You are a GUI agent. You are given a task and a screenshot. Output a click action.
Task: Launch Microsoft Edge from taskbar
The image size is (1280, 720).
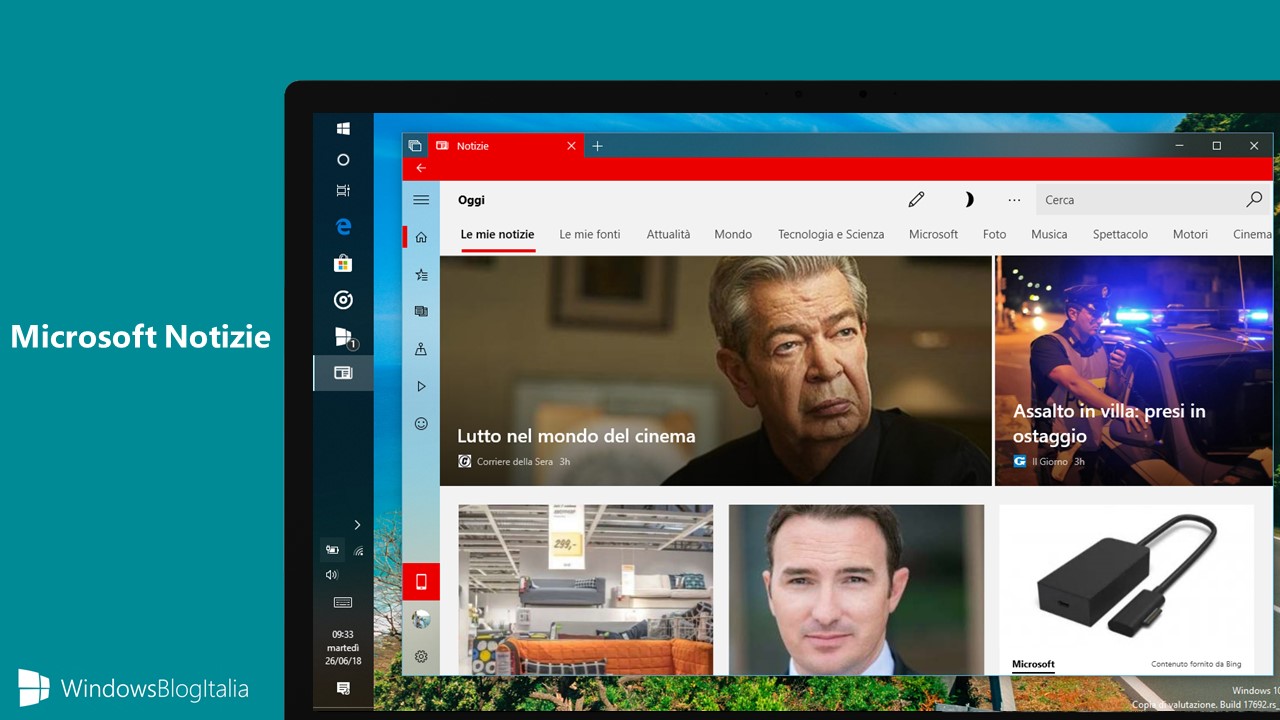click(343, 227)
